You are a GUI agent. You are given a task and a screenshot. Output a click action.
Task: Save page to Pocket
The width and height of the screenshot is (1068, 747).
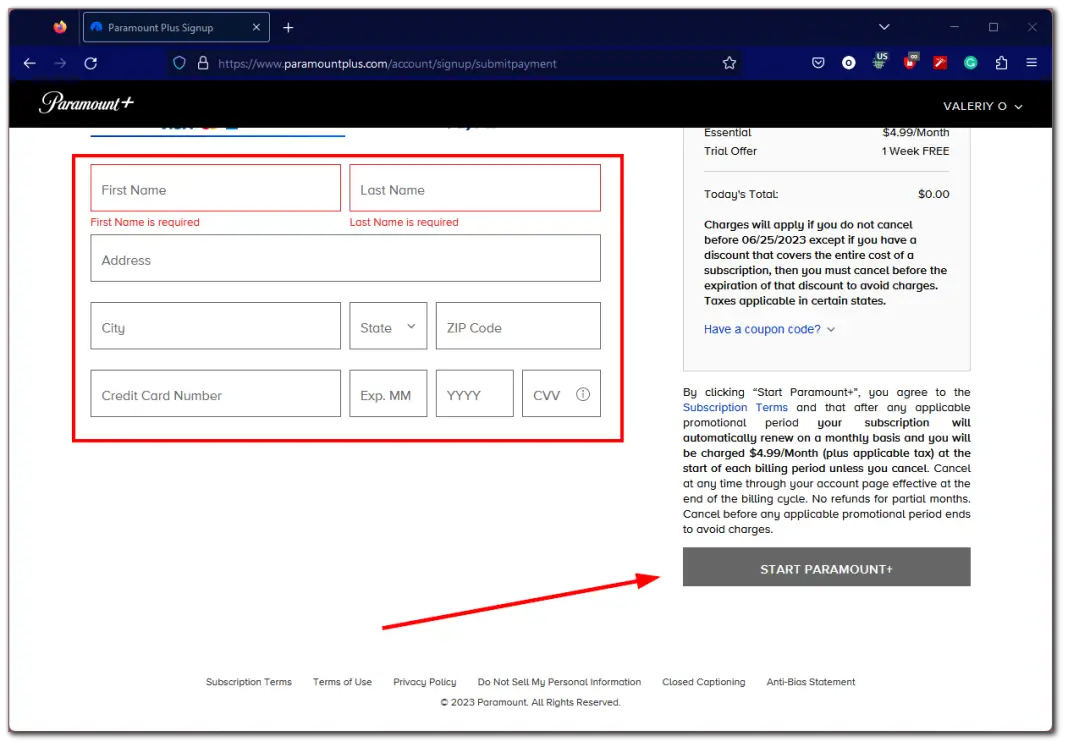coord(818,62)
